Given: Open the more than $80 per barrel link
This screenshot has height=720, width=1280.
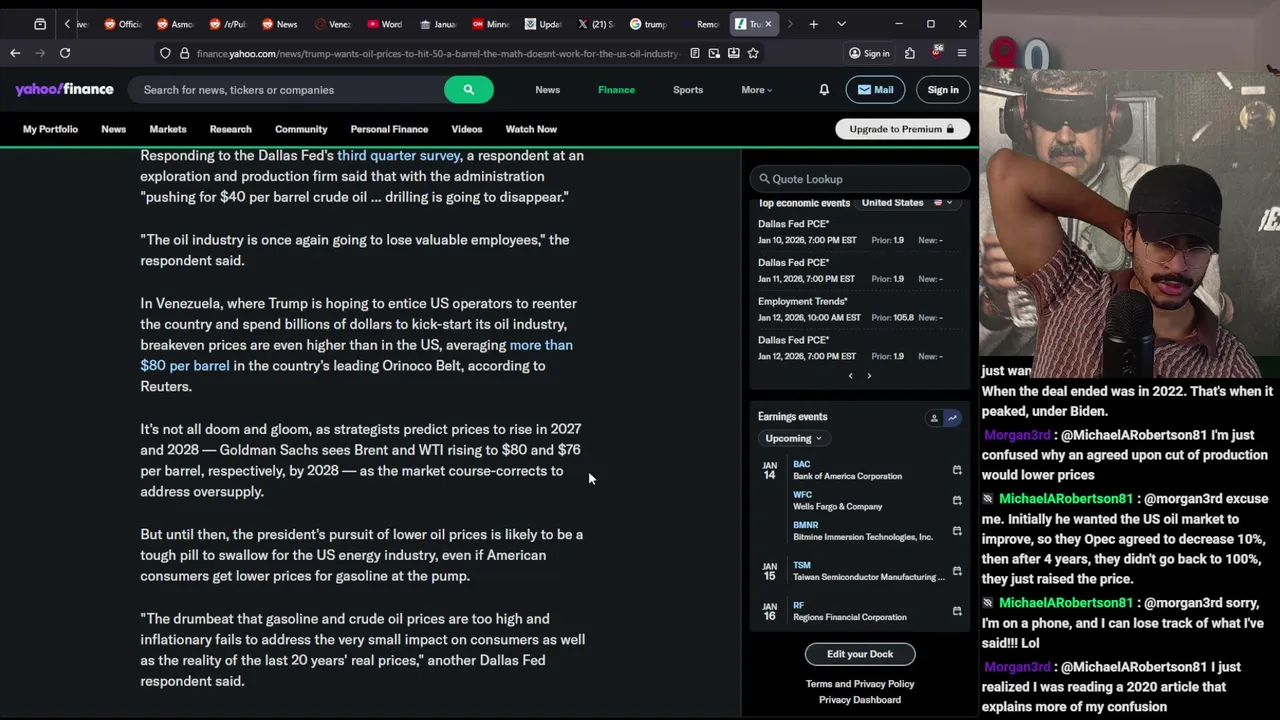Looking at the screenshot, I should [356, 355].
